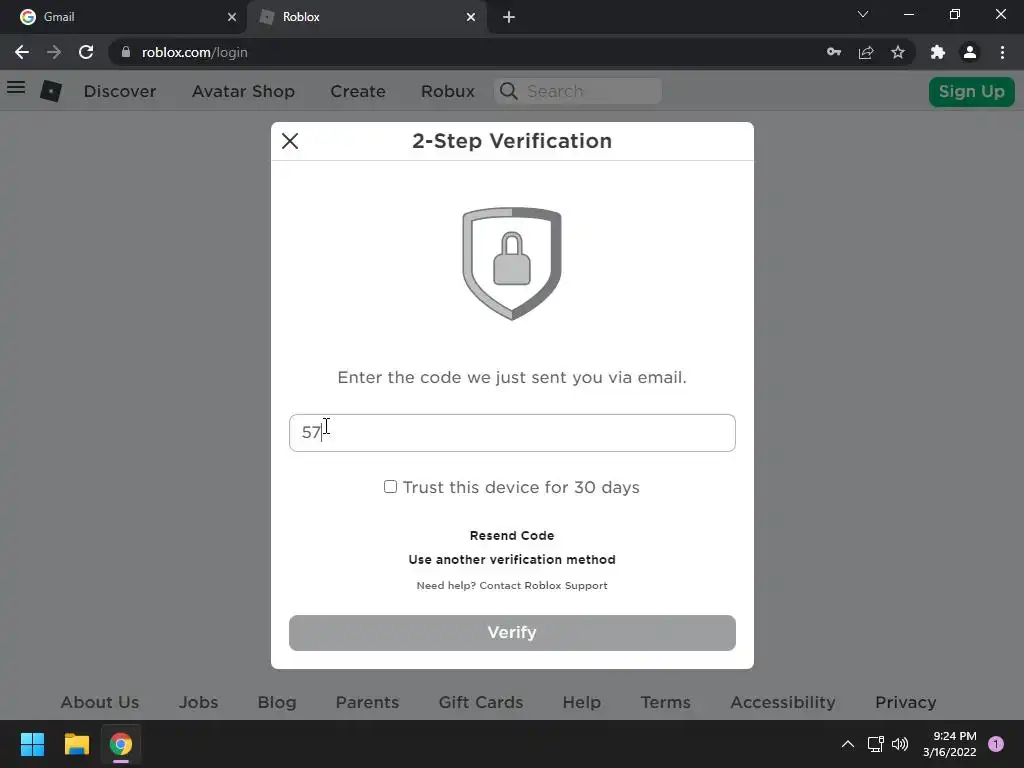Open the Help footer link
Viewport: 1024px width, 768px height.
point(582,702)
